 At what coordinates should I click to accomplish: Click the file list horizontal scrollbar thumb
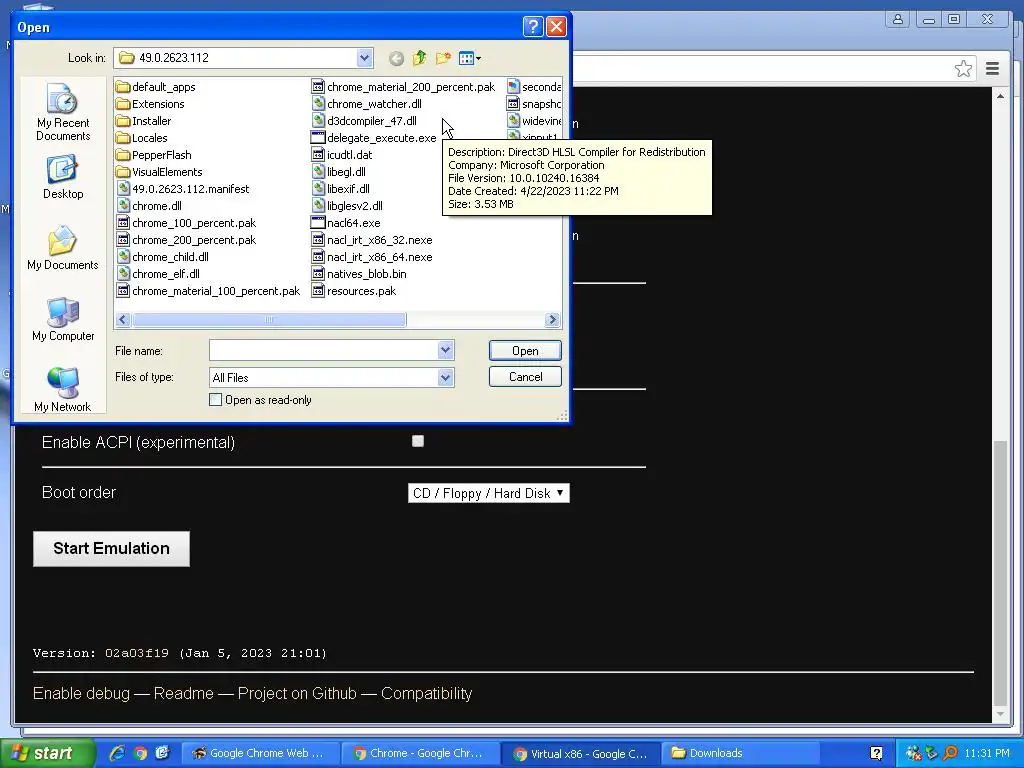(268, 319)
